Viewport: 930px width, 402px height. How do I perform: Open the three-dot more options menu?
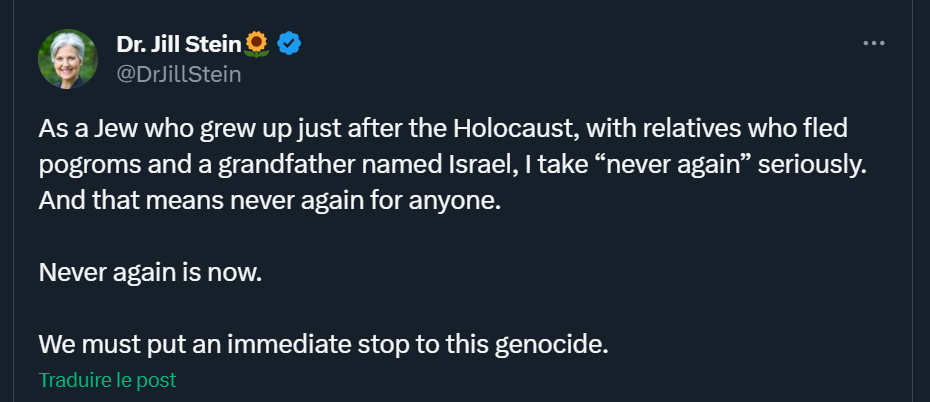point(874,44)
